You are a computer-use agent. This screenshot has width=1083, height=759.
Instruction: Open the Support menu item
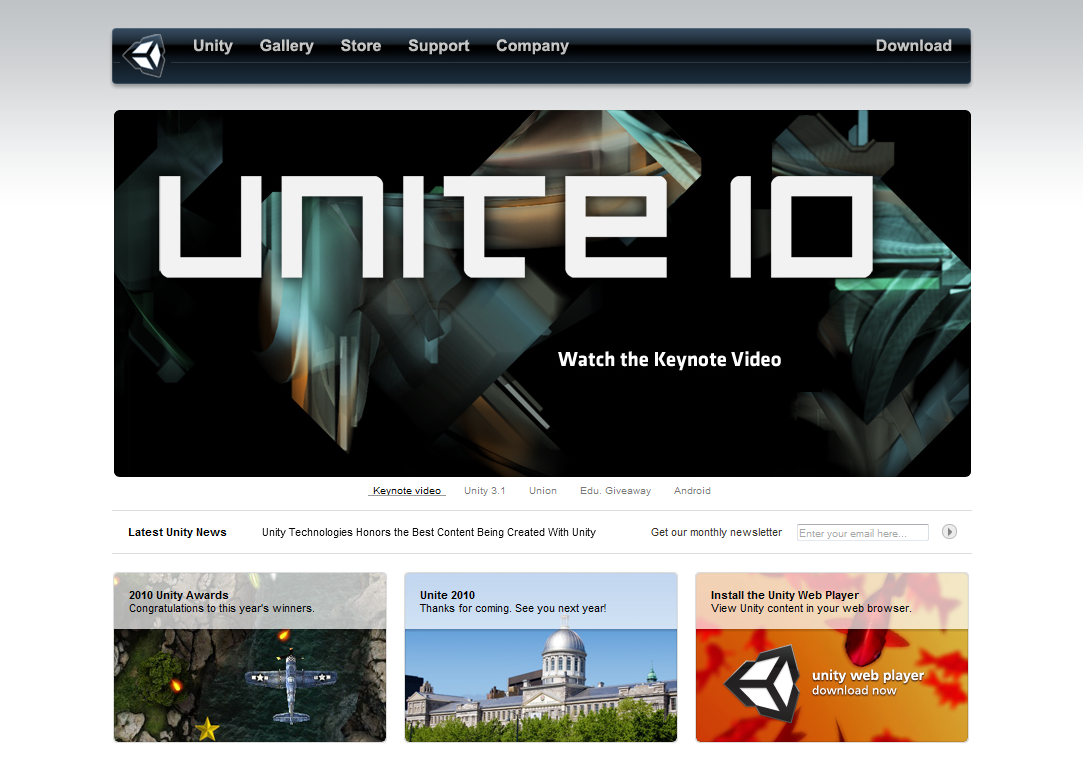(x=439, y=46)
